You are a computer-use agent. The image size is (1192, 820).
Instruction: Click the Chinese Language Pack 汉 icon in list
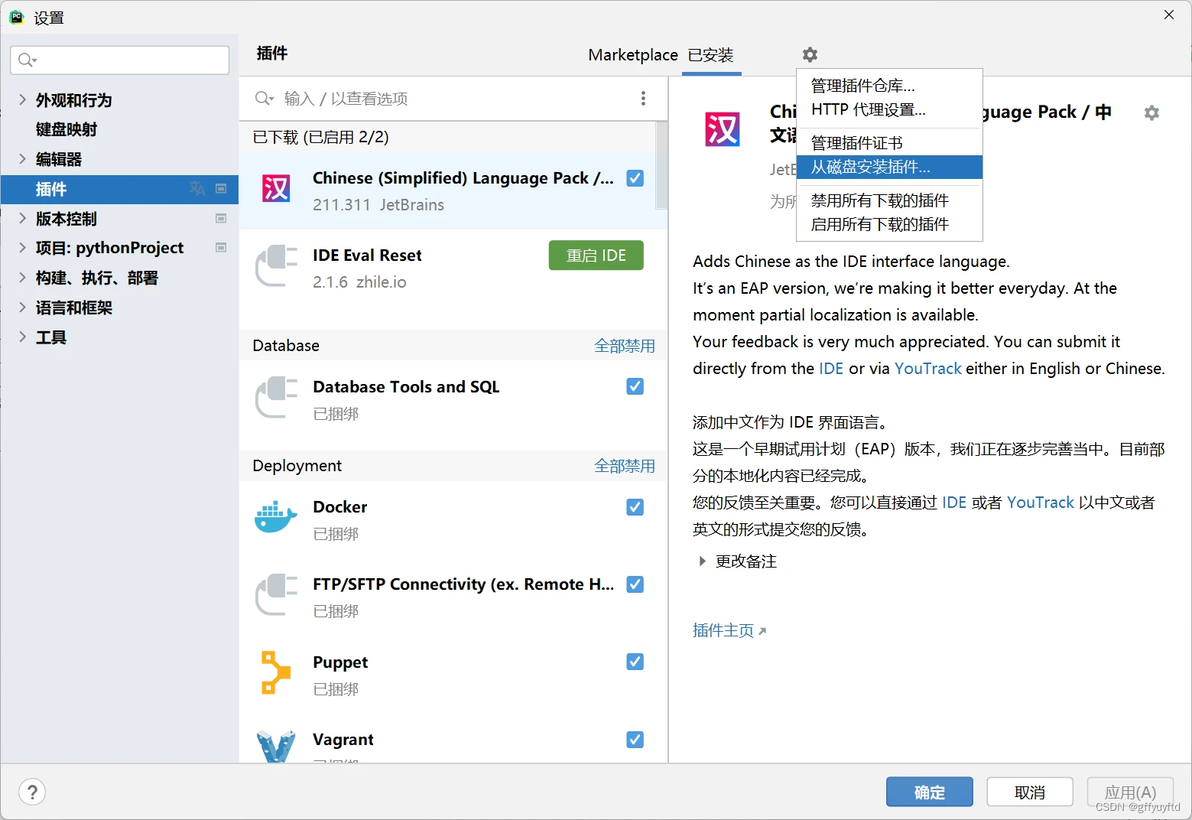[x=276, y=188]
